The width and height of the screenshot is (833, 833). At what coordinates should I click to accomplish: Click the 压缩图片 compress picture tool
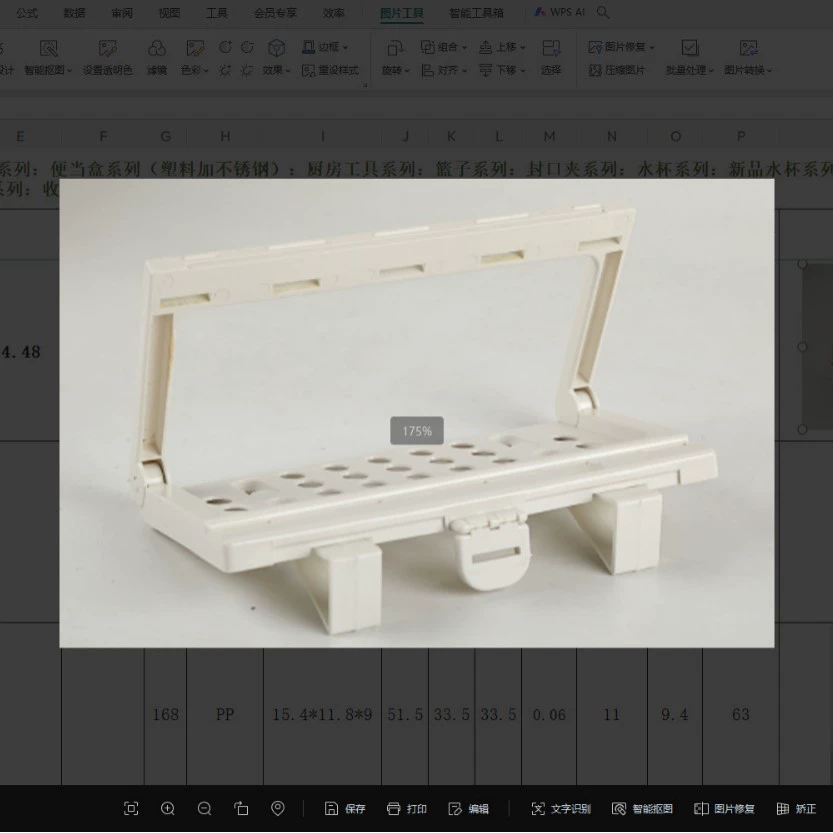click(617, 70)
